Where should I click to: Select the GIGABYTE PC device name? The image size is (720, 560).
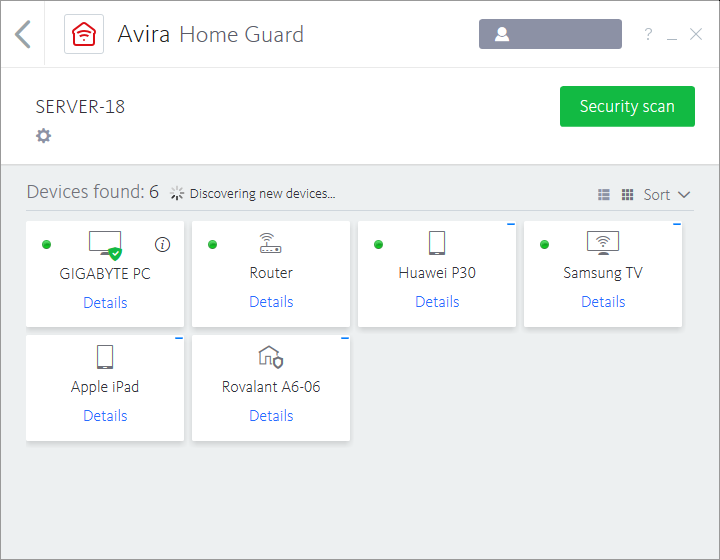(105, 274)
